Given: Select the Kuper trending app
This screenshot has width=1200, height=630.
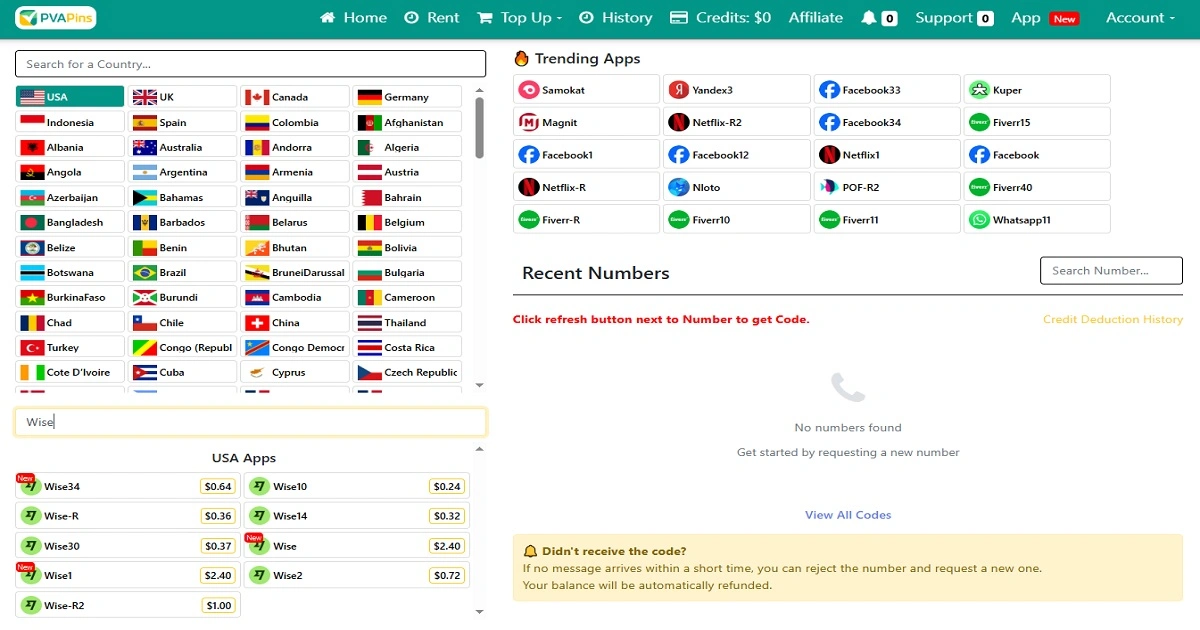Looking at the screenshot, I should point(1037,90).
